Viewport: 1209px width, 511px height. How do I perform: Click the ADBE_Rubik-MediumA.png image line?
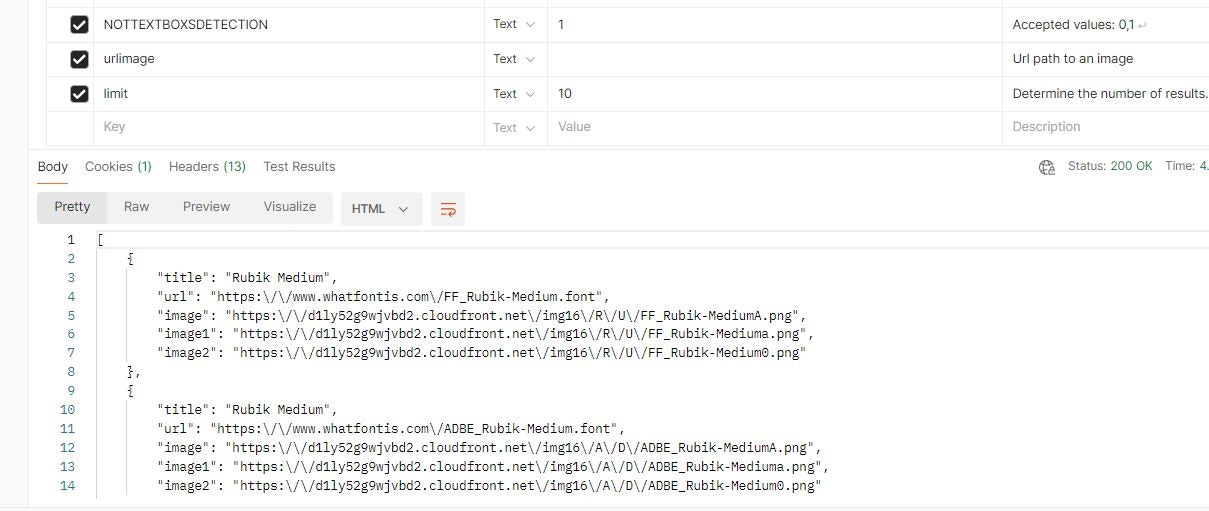pos(489,447)
